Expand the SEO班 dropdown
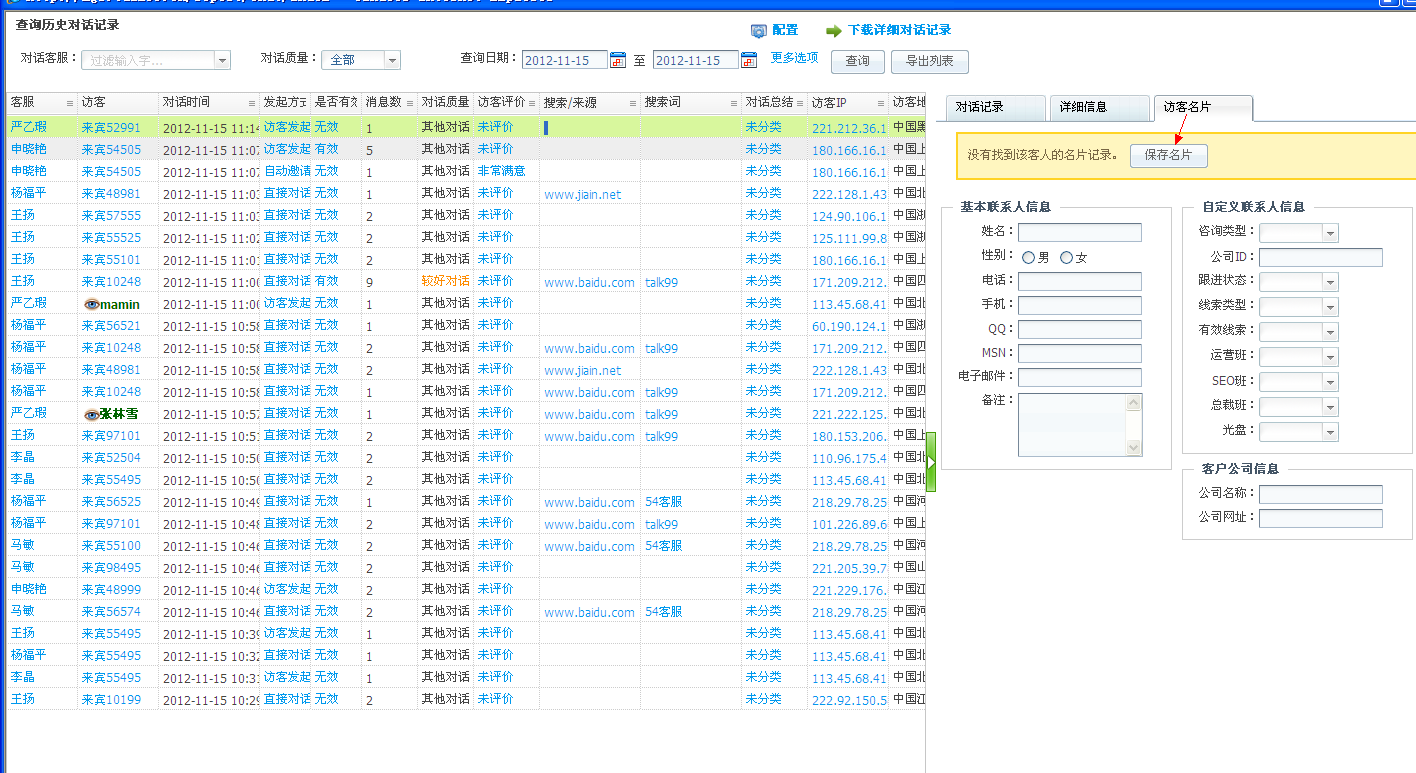This screenshot has width=1416, height=773. [1330, 382]
